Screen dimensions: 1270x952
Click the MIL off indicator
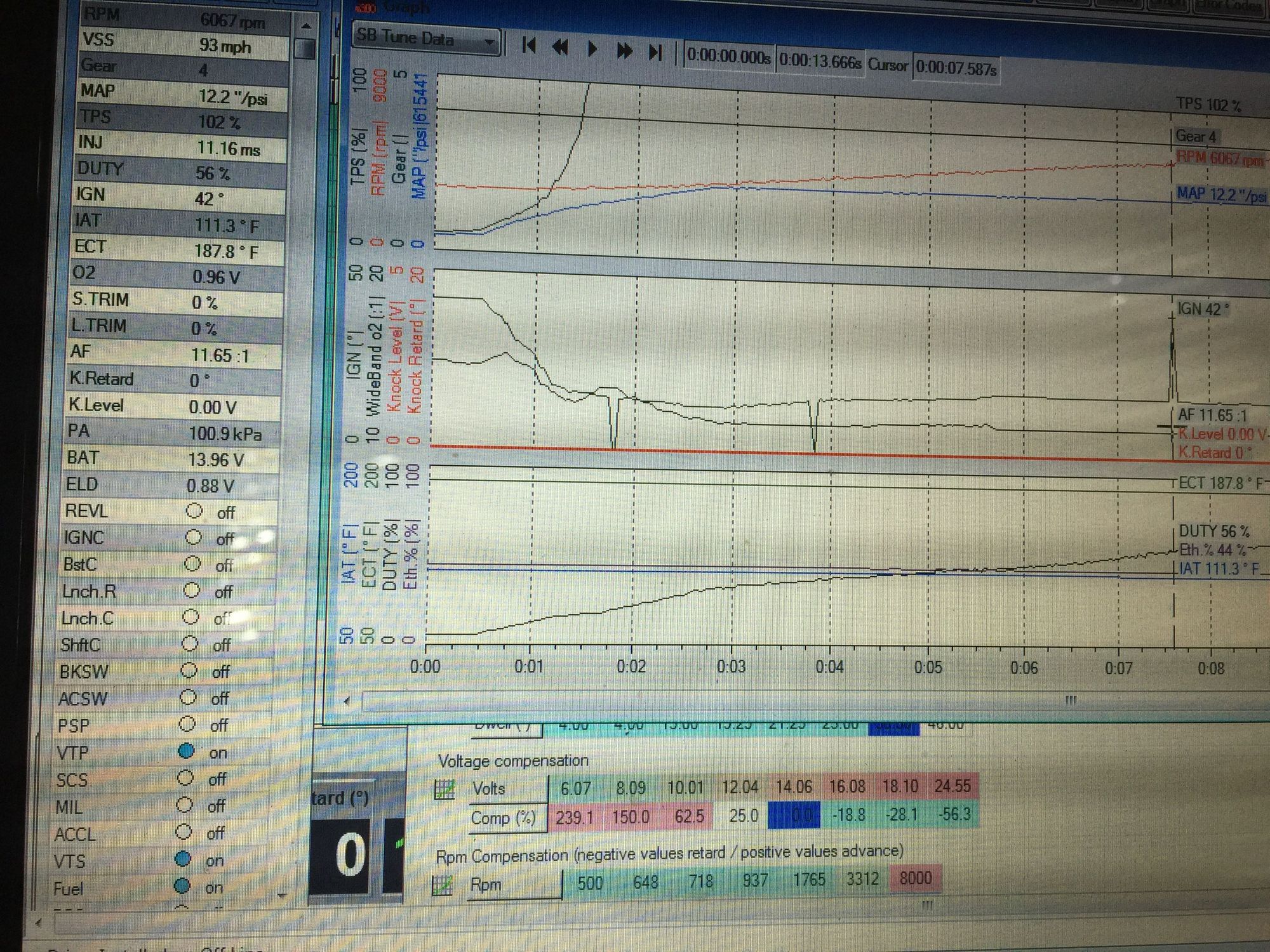184,805
